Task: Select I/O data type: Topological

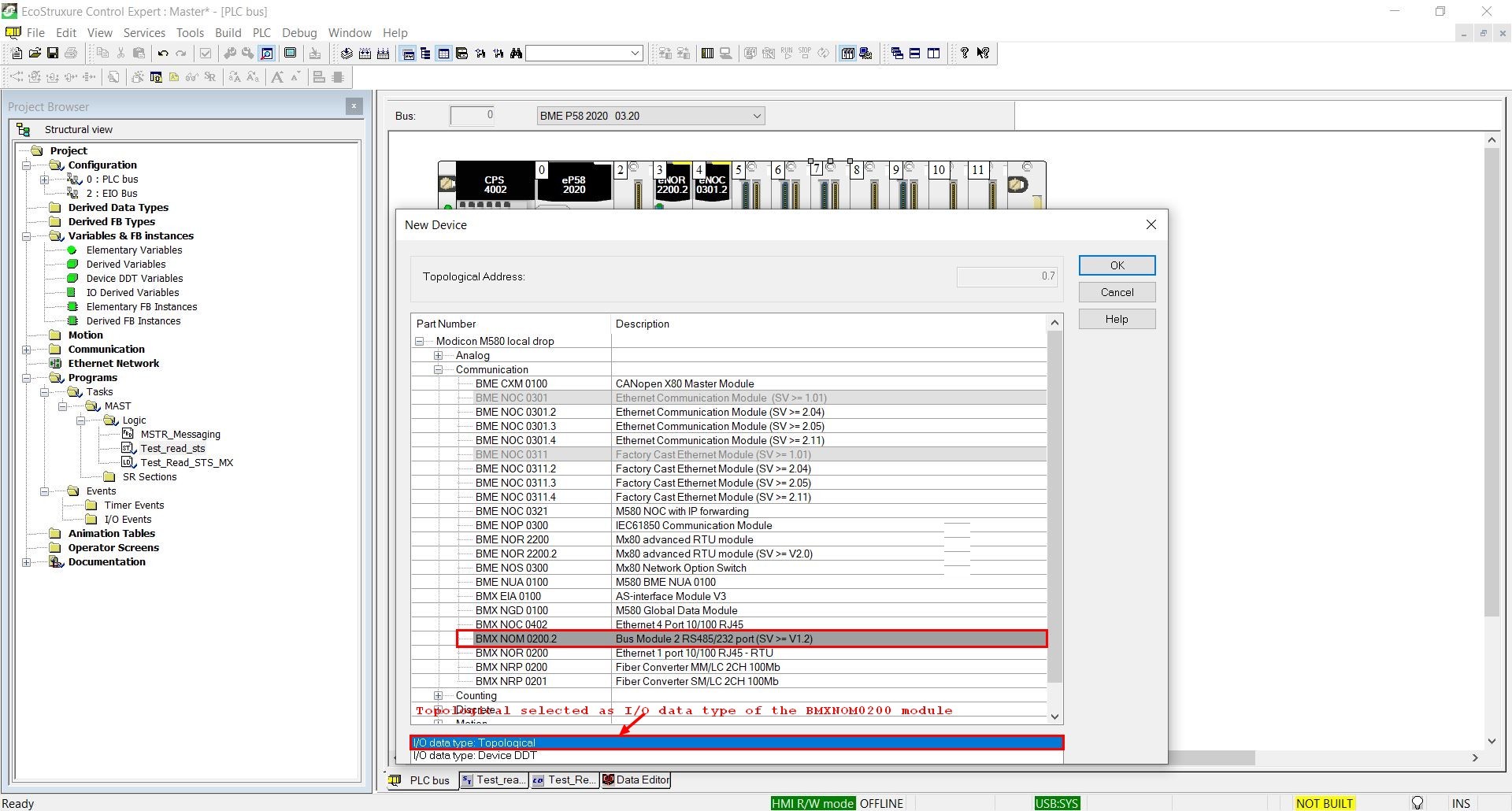Action: (x=737, y=742)
